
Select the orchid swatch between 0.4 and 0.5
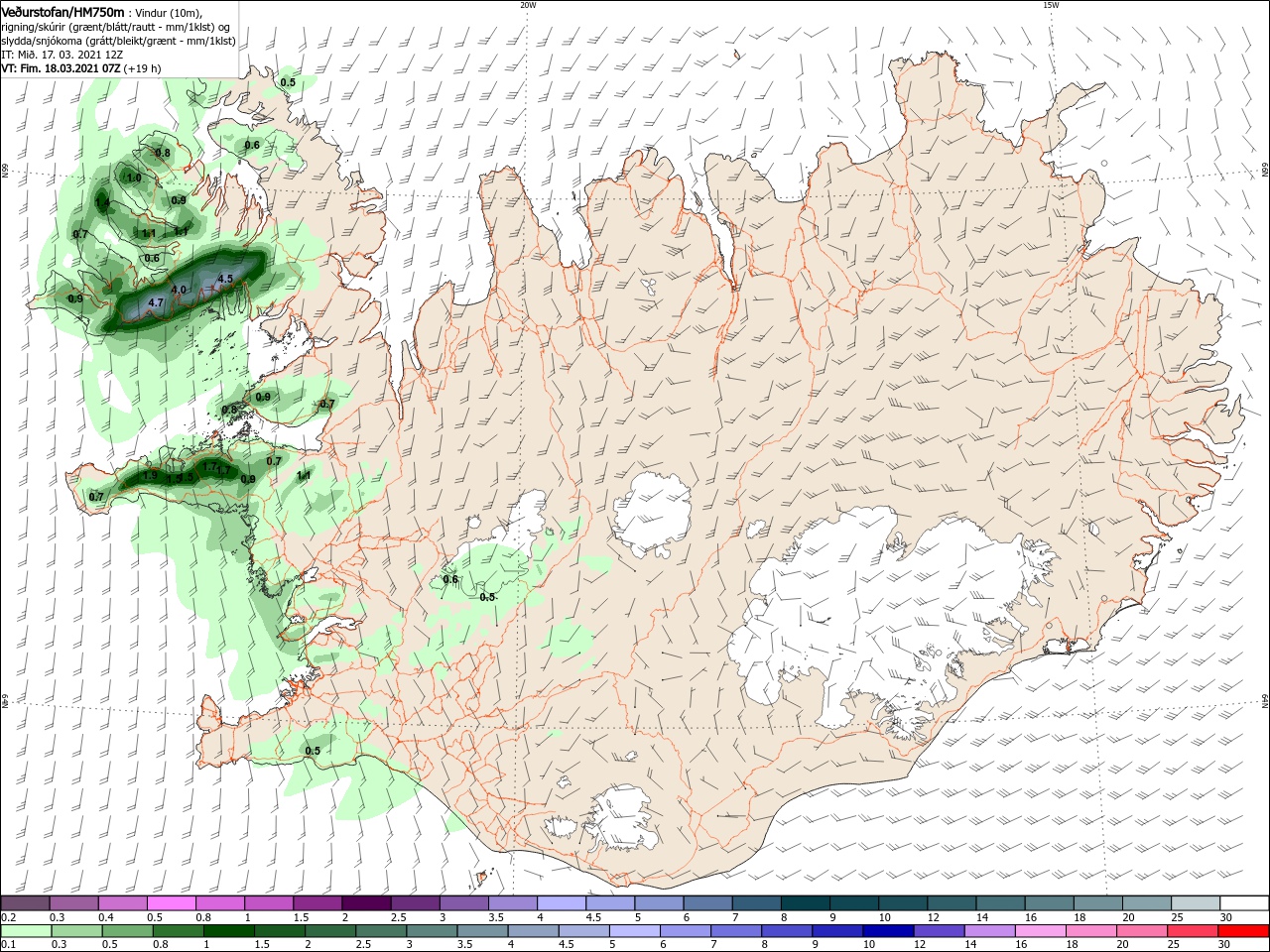click(122, 903)
